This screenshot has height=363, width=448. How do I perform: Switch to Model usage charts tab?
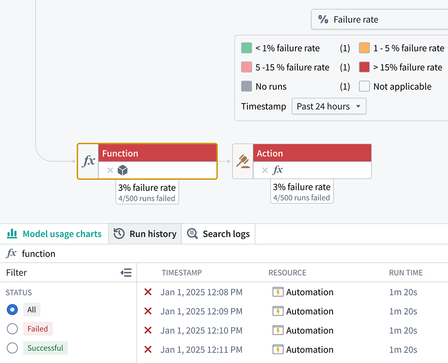[54, 234]
